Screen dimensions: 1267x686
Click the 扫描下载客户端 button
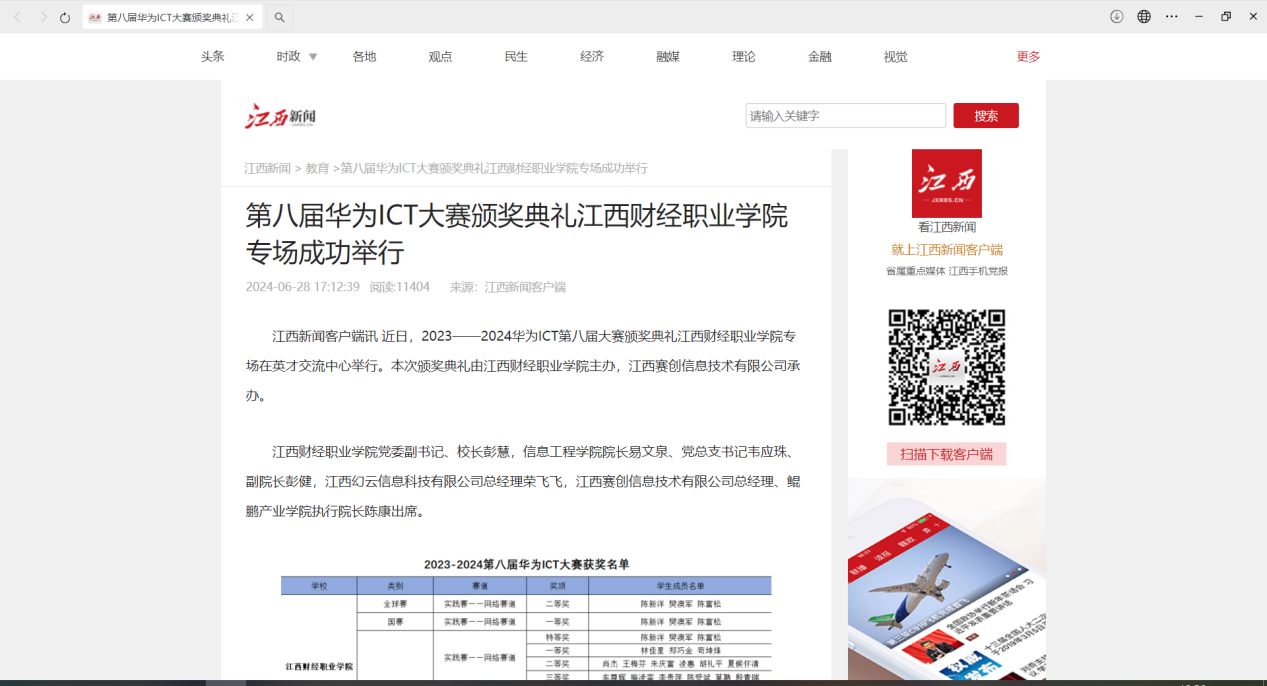(946, 454)
